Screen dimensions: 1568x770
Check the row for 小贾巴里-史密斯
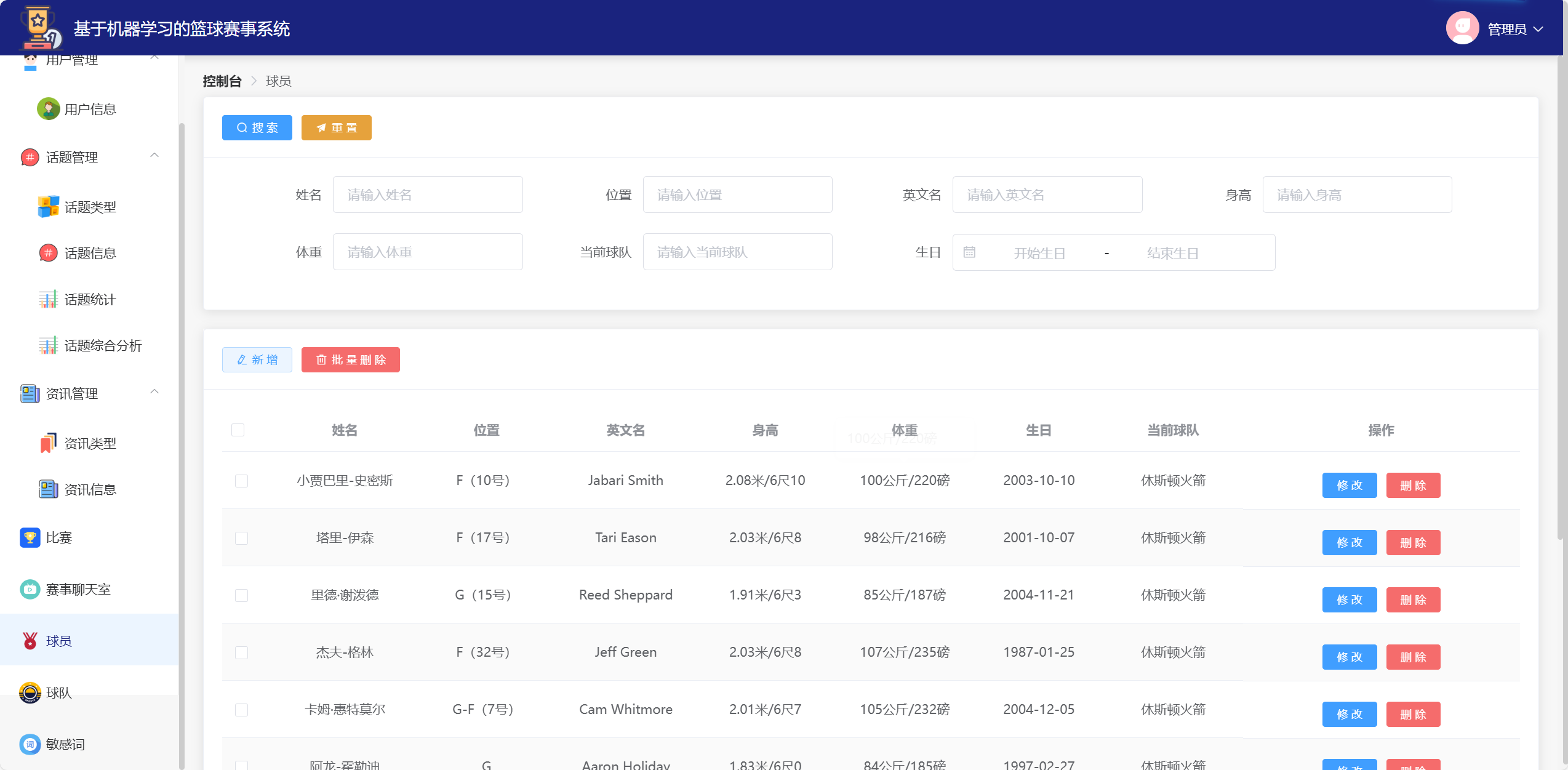pos(241,481)
